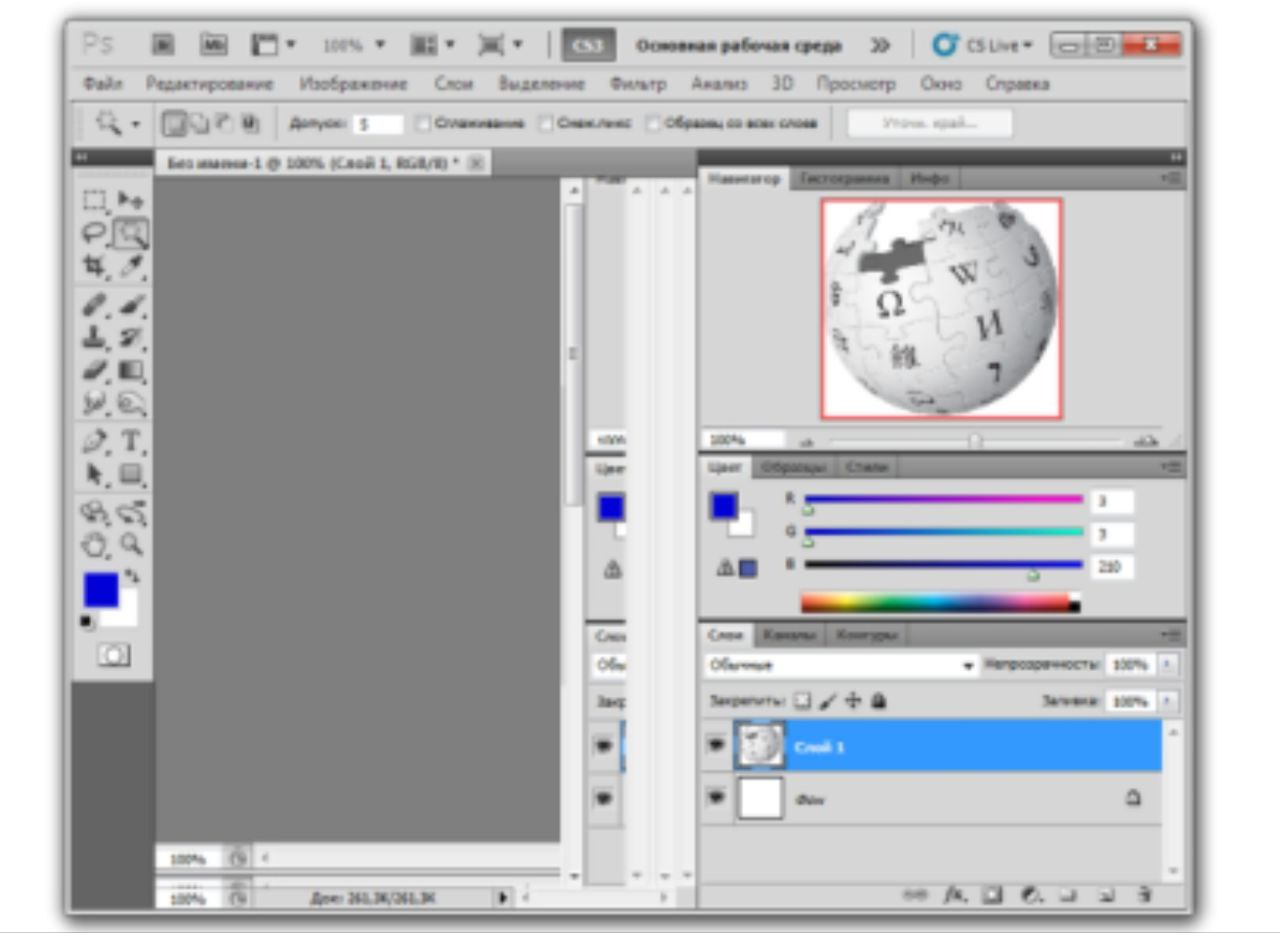Screen dimensions: 1280x933
Task: Select the Eyedropper tool
Action: point(132,266)
